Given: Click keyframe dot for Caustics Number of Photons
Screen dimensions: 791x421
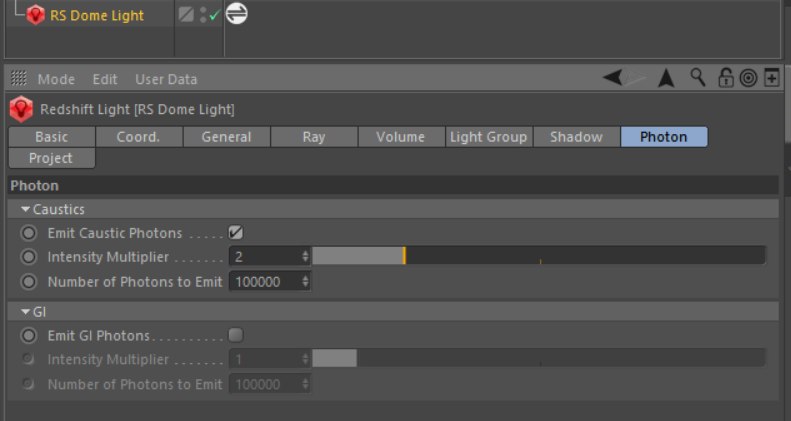Looking at the screenshot, I should [x=29, y=281].
